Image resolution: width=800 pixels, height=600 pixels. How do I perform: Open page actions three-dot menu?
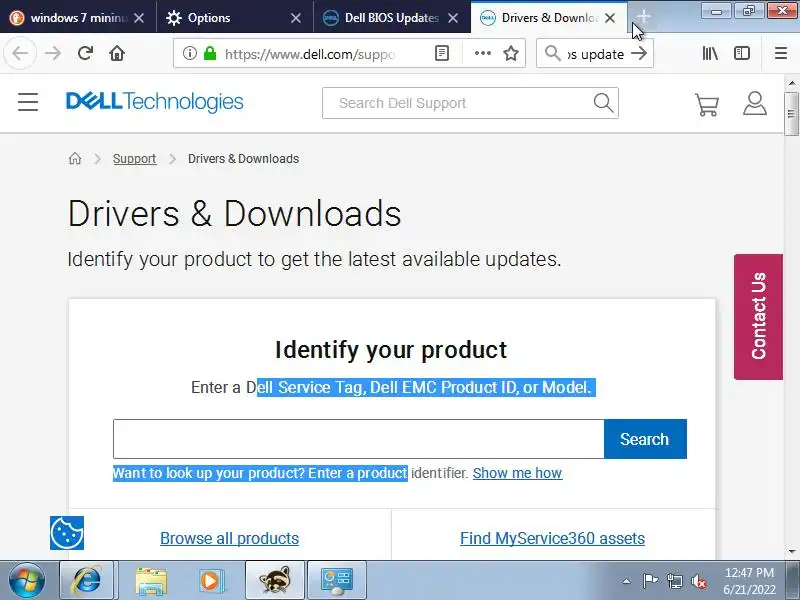click(x=483, y=54)
